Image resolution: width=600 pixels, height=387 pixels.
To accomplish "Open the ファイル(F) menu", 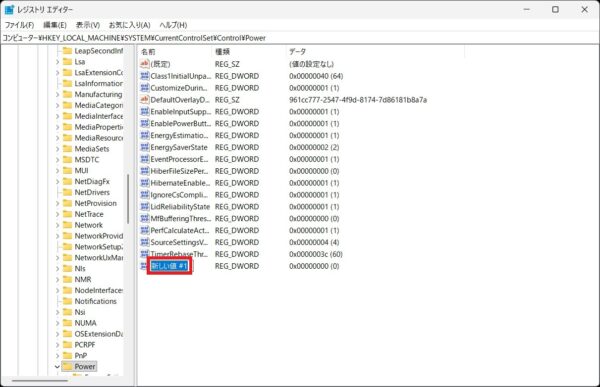I will pos(19,25).
